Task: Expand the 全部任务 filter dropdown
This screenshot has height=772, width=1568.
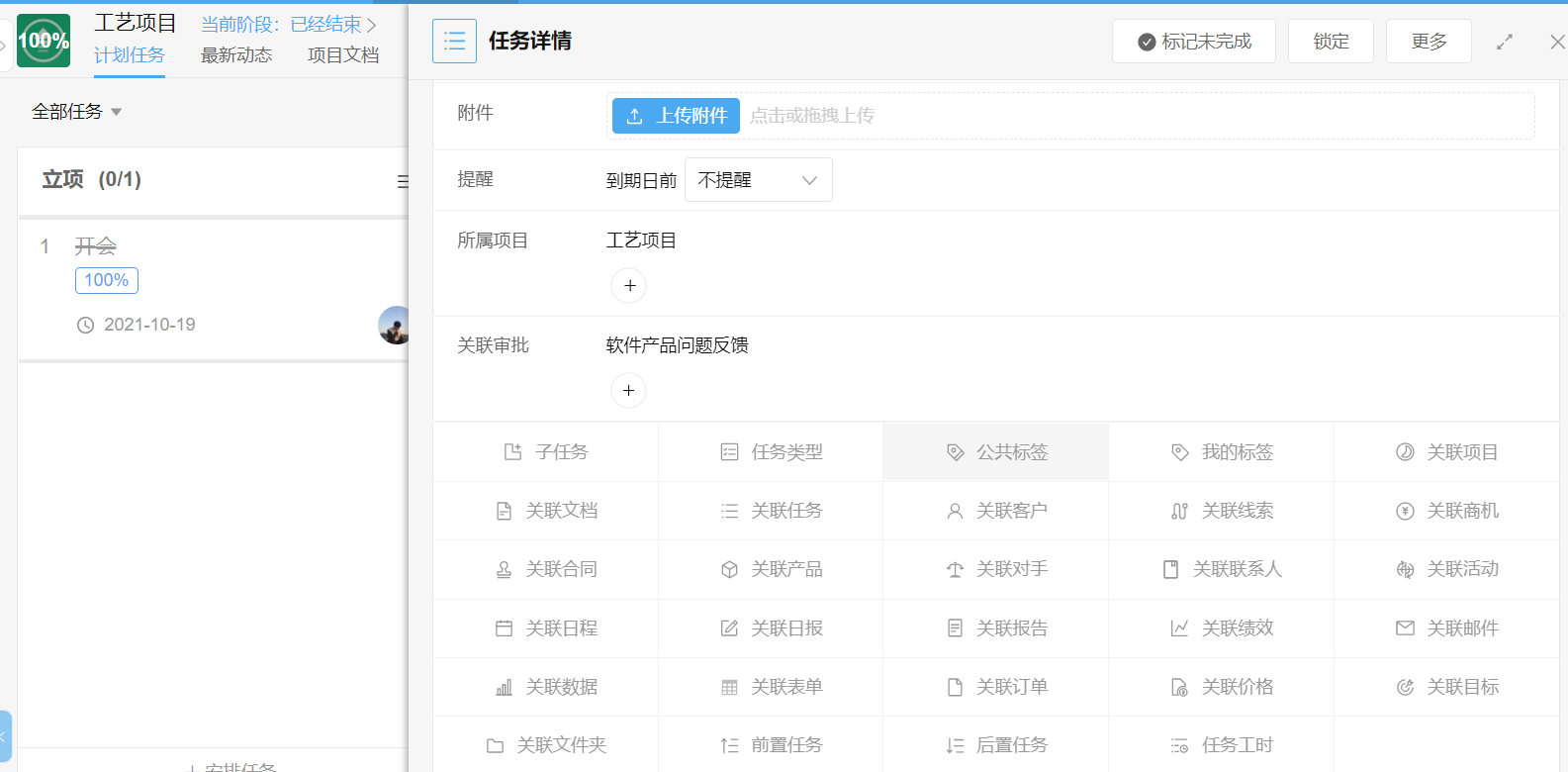Action: coord(76,112)
